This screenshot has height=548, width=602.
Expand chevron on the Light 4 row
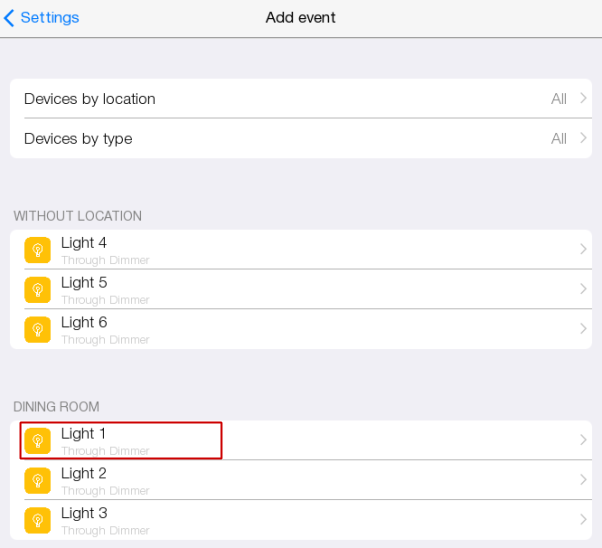pos(583,250)
